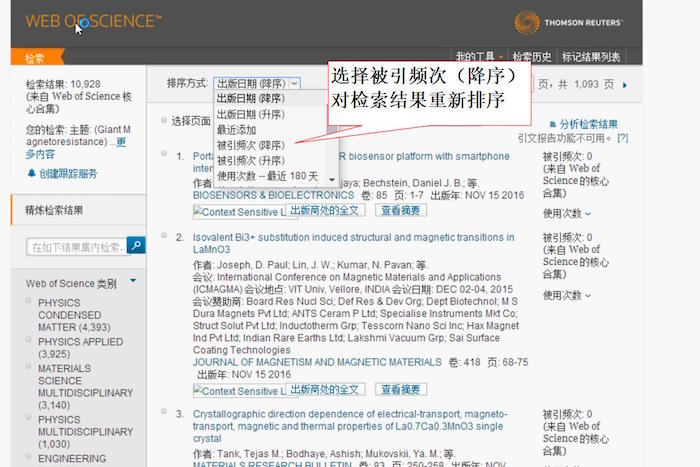Open 检索历史 page

(x=531, y=57)
